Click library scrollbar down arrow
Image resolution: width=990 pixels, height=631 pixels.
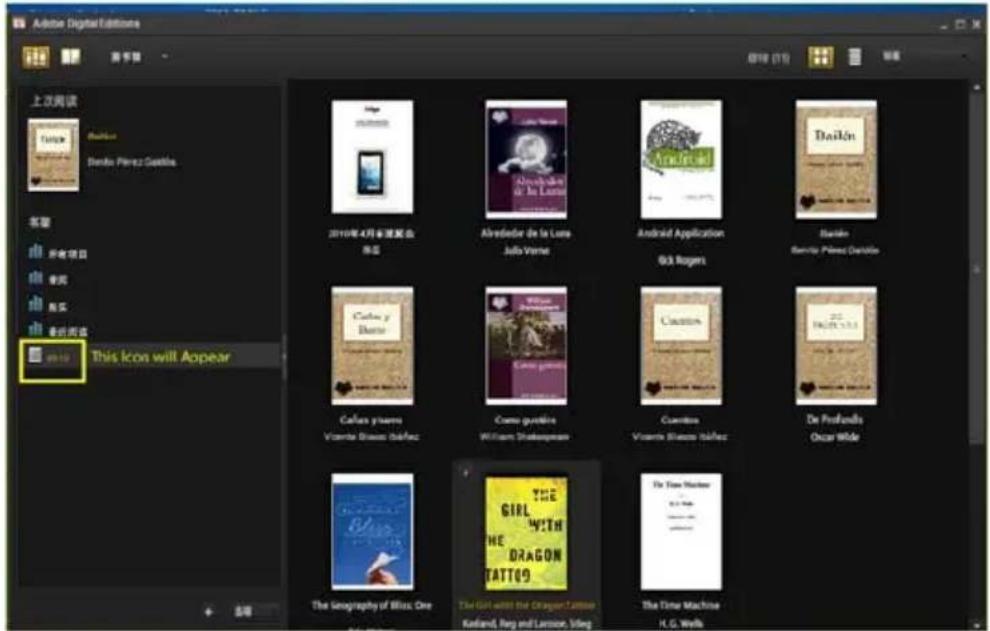coord(977,623)
